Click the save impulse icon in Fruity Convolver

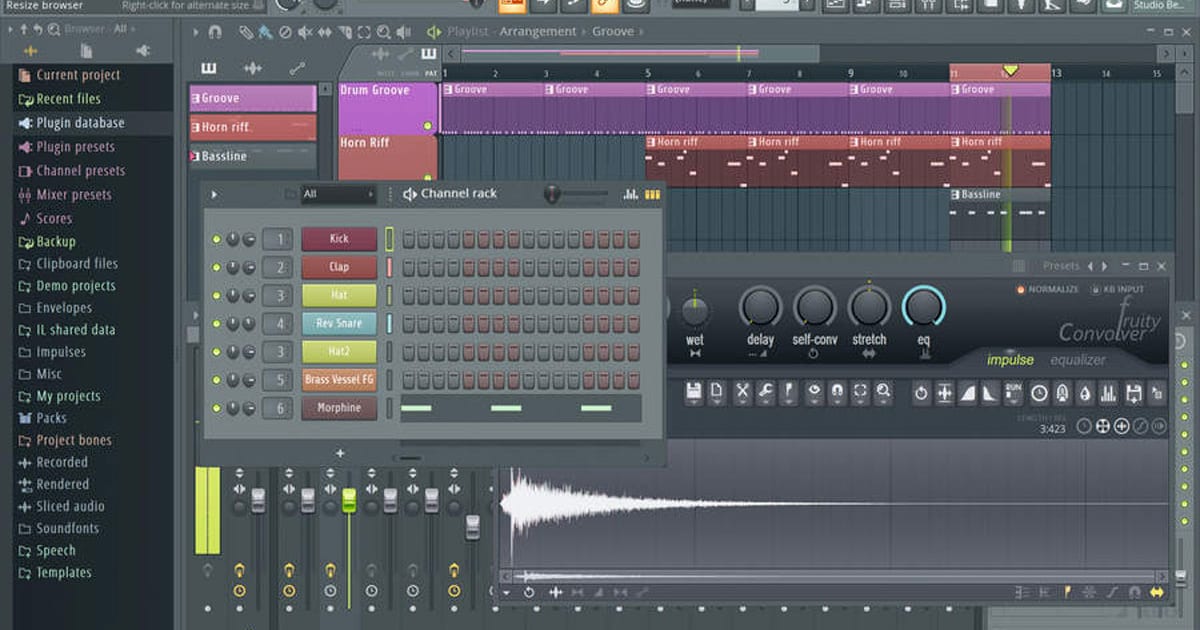tap(692, 392)
